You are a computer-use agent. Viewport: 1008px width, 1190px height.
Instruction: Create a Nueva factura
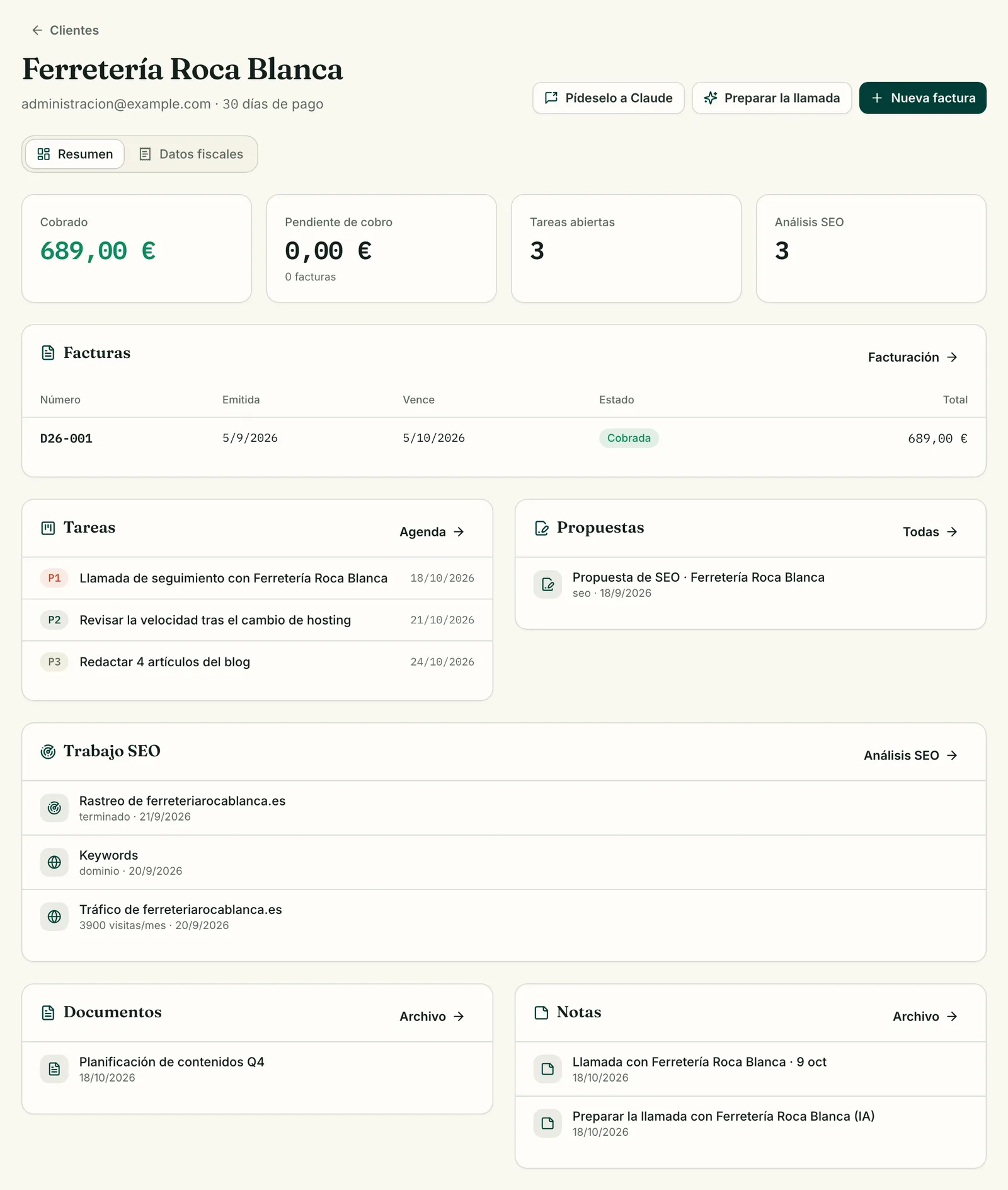click(922, 98)
